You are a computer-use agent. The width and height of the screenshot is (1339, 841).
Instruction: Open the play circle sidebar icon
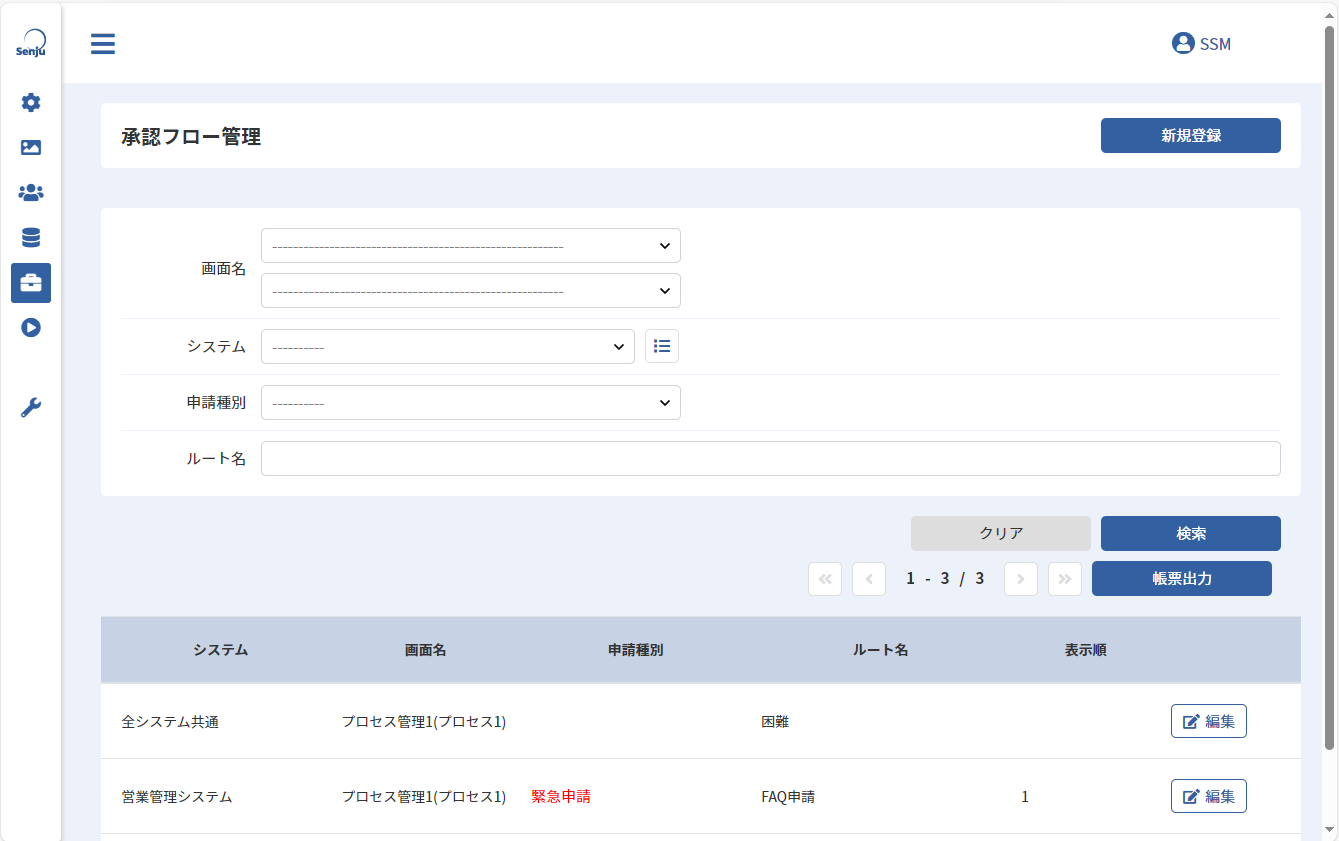31,327
